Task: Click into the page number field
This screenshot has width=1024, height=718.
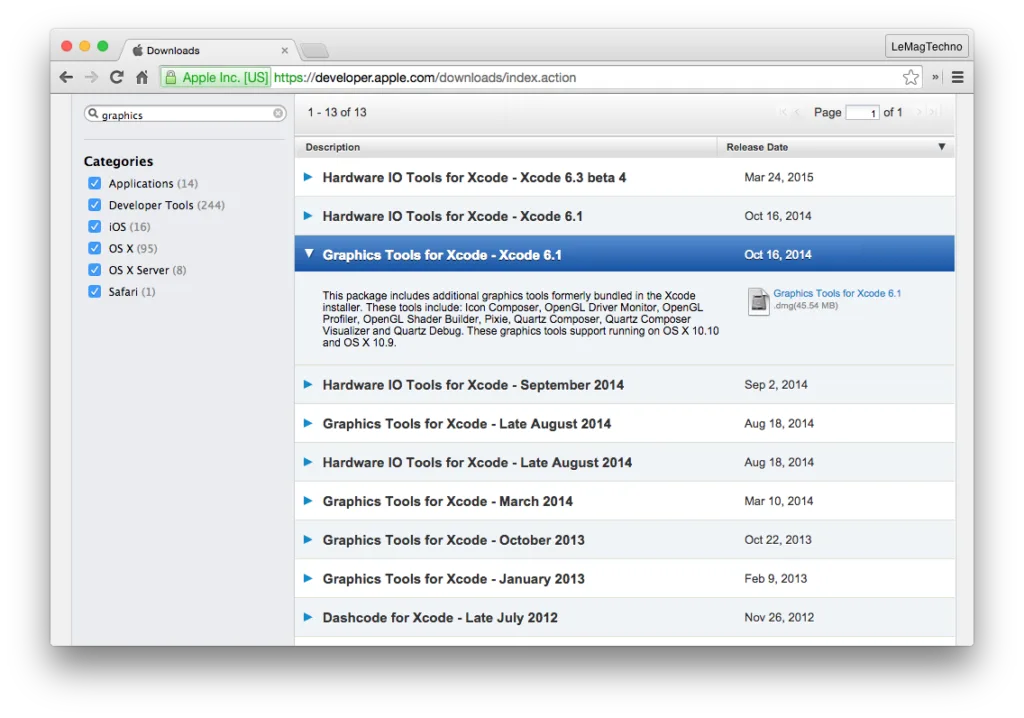Action: click(862, 112)
